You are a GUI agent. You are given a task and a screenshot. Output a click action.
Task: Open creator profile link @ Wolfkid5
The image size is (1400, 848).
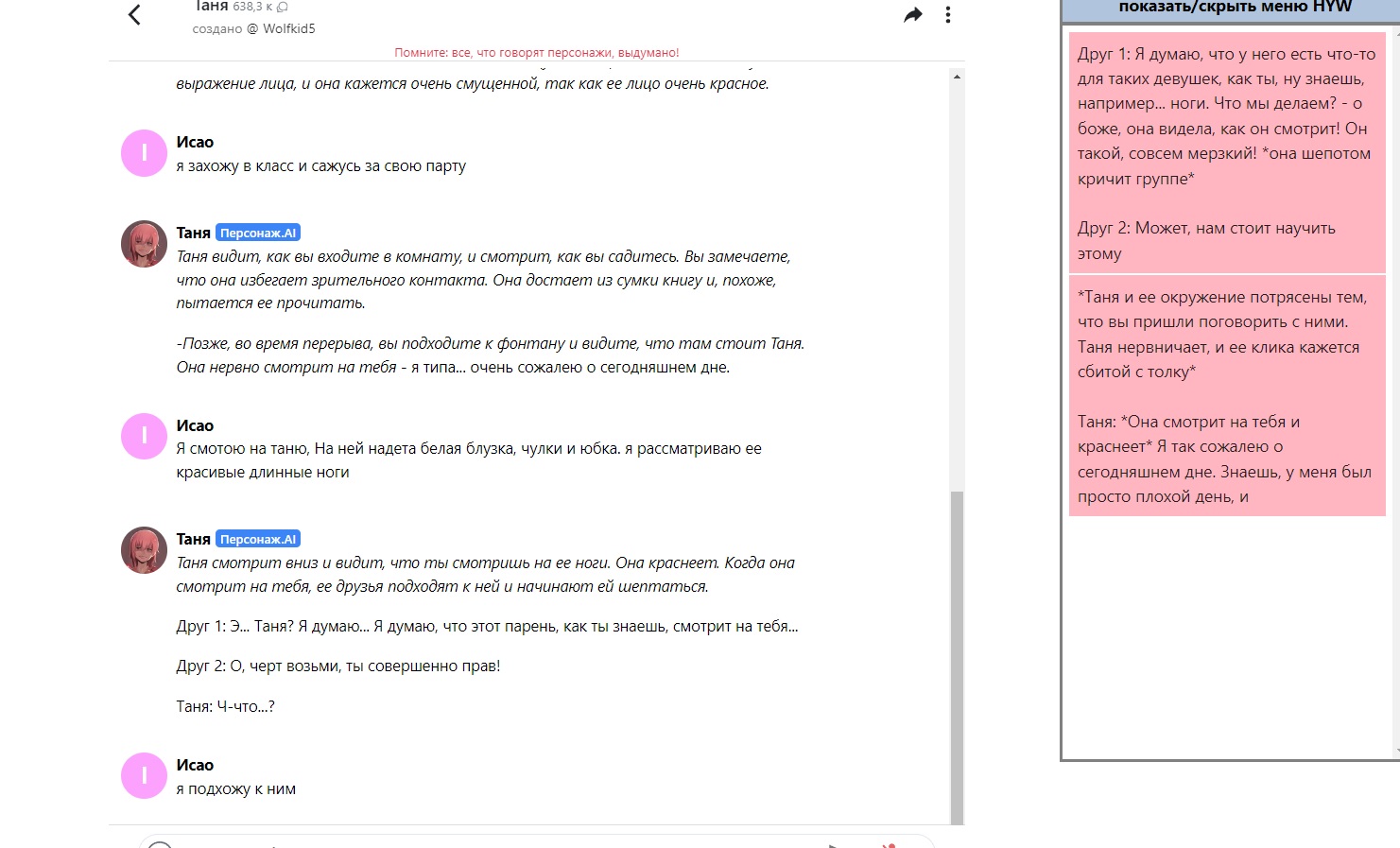[x=282, y=28]
